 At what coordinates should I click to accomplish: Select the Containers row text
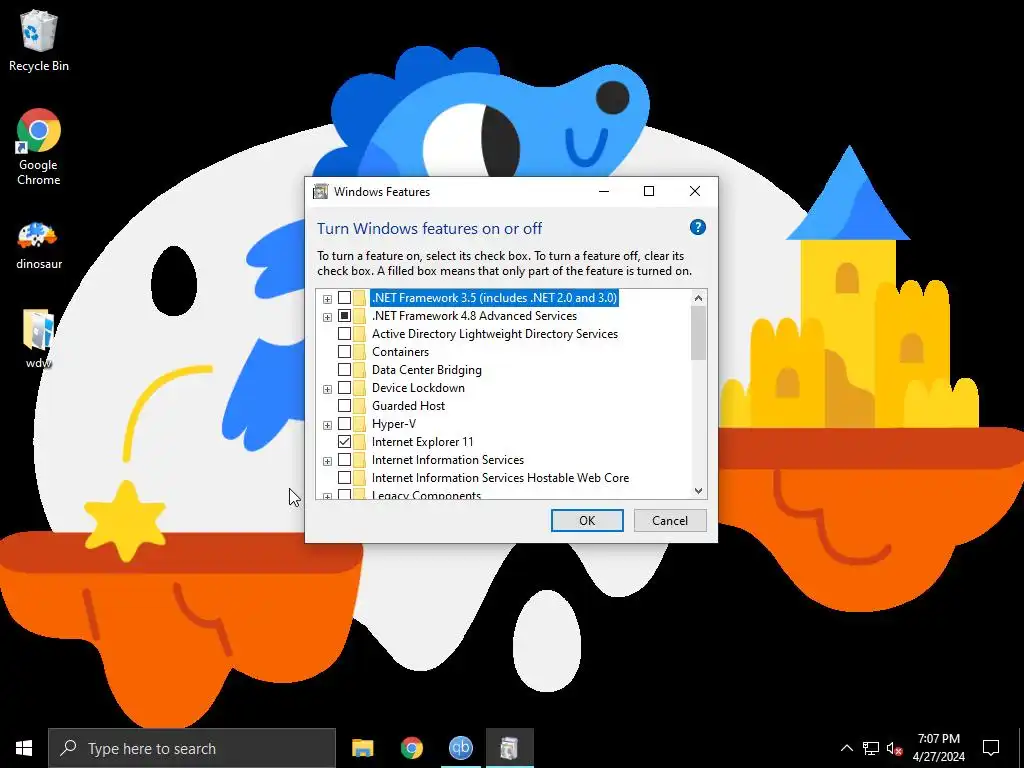click(x=400, y=351)
